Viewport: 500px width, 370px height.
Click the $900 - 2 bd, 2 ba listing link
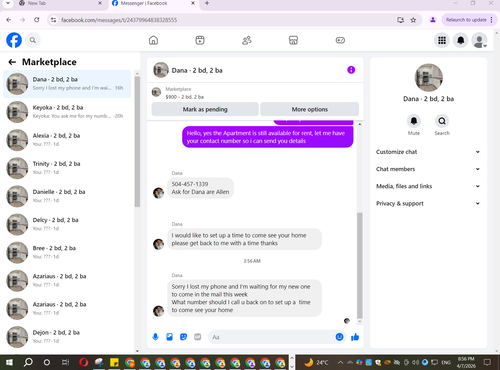pos(185,97)
